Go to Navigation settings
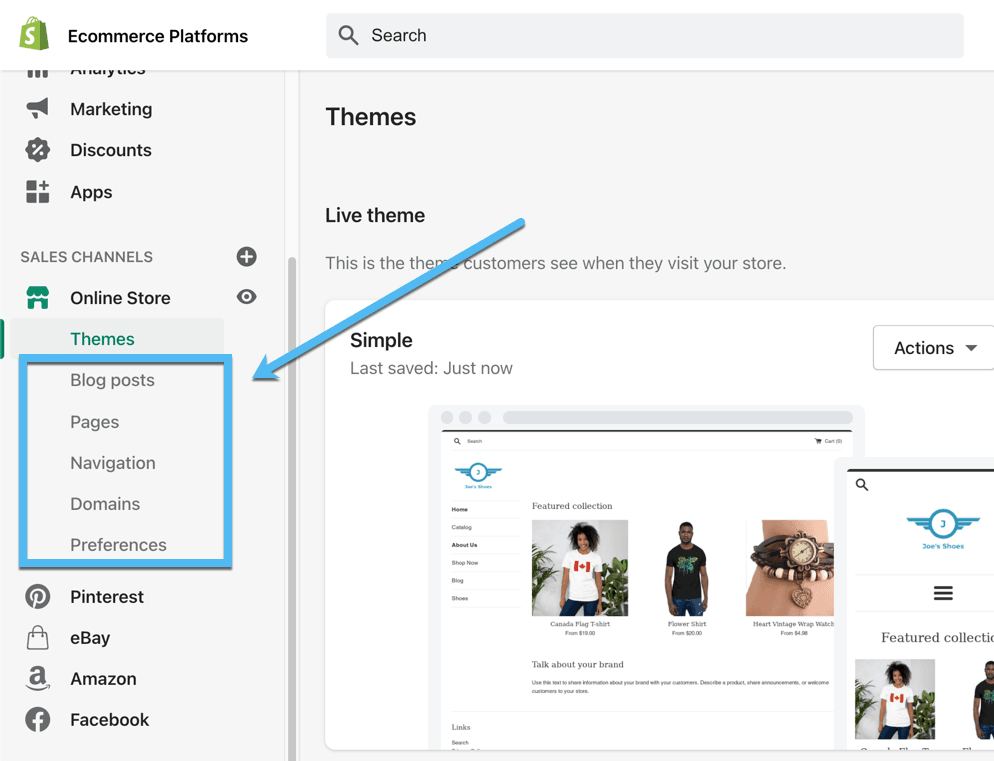Viewport: 994px width, 761px height. click(x=113, y=463)
